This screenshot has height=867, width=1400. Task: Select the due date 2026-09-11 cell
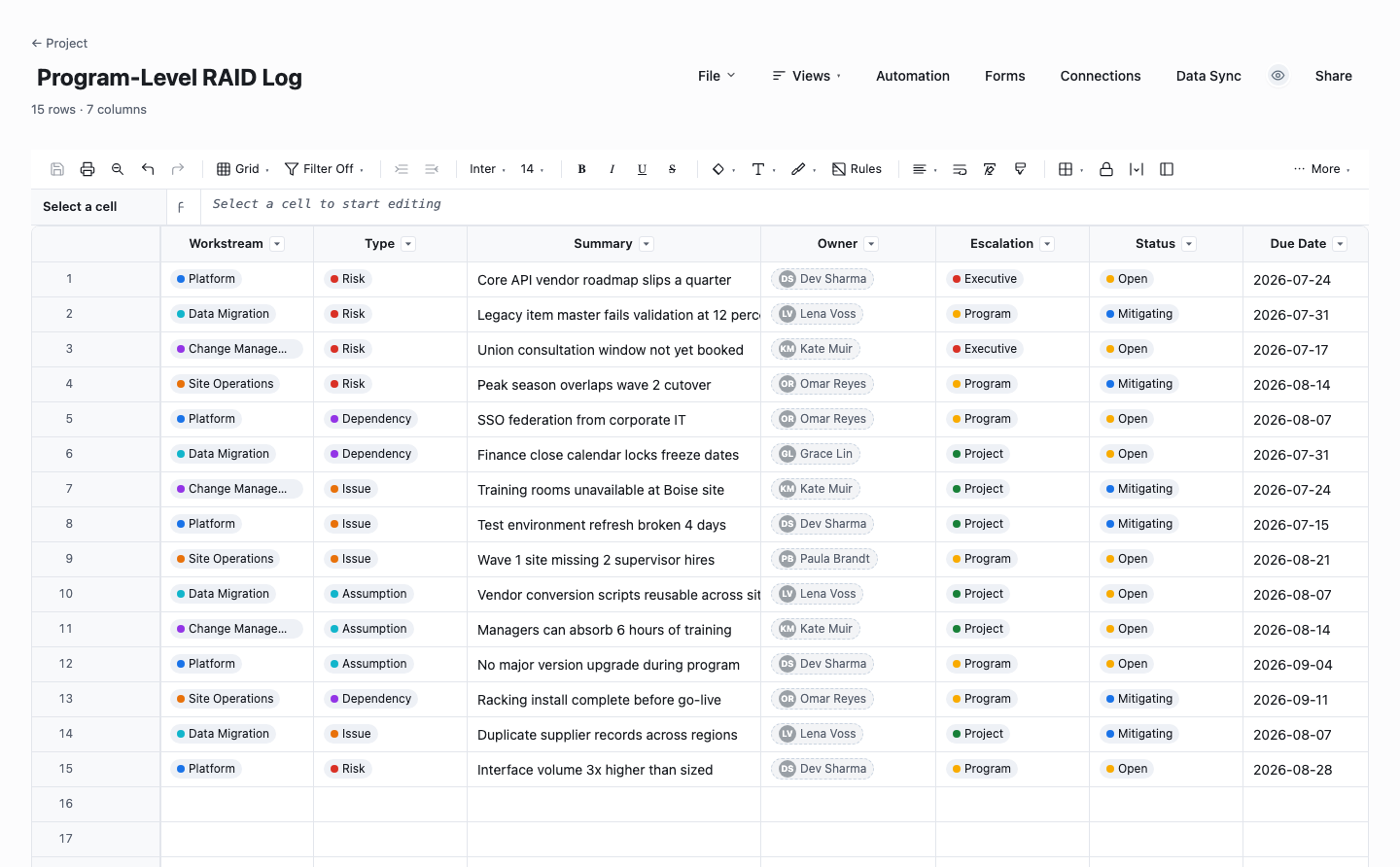1306,700
